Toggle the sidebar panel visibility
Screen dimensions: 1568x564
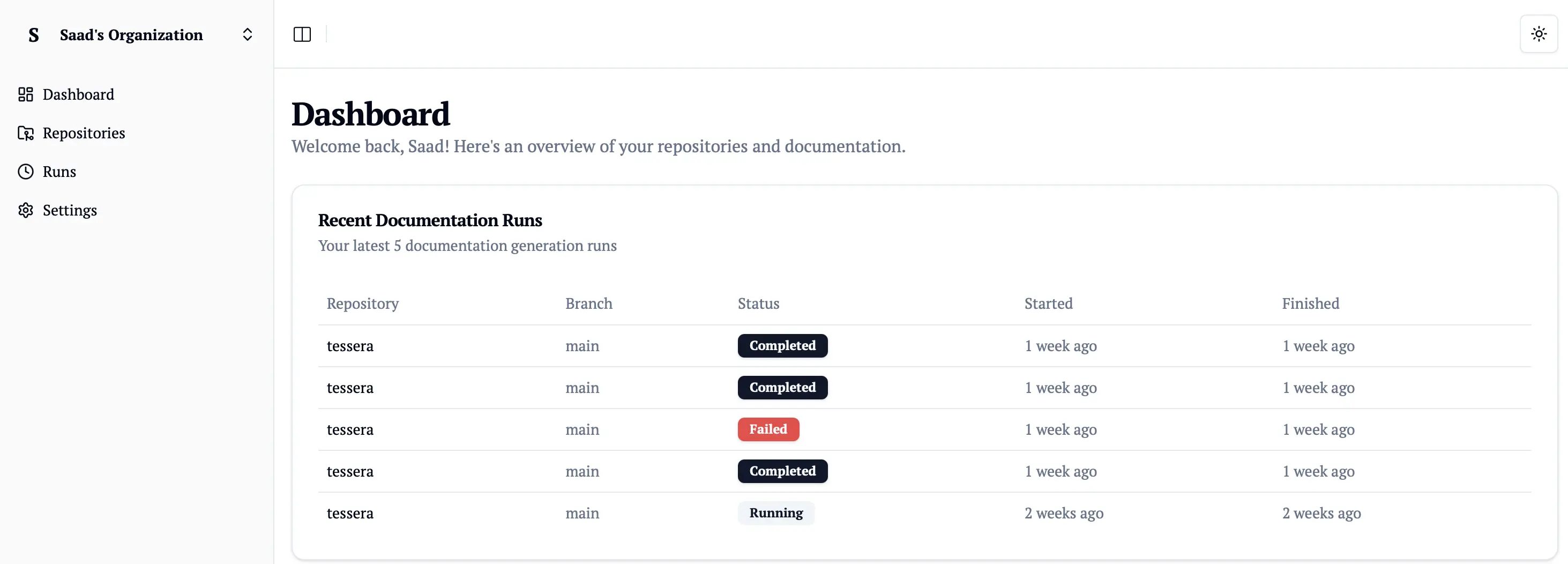click(x=302, y=35)
